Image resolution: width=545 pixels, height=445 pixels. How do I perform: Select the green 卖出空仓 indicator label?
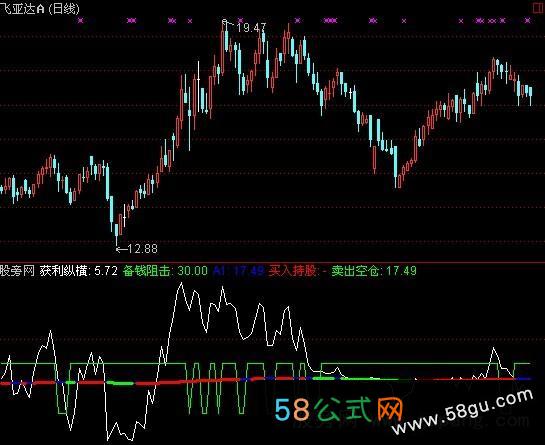pyautogui.click(x=355, y=270)
